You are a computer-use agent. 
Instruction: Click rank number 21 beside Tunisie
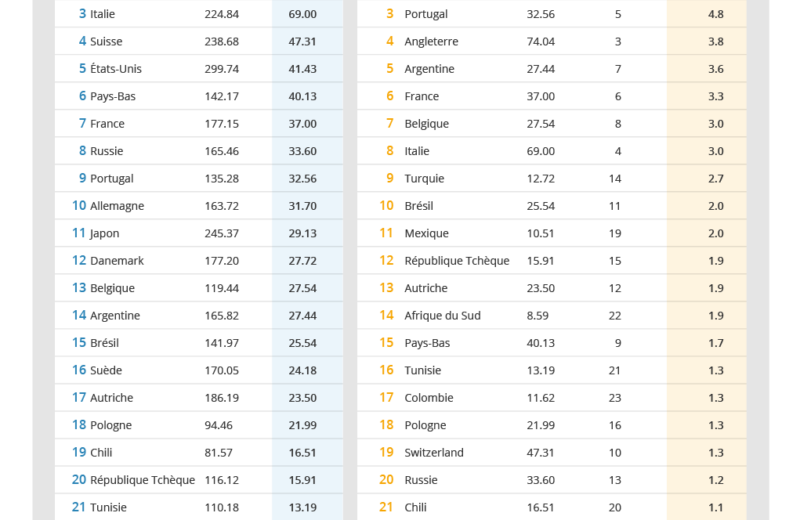(x=78, y=507)
